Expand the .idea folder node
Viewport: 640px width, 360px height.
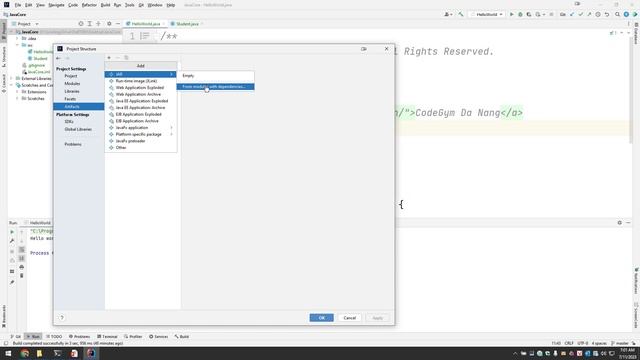pos(18,38)
